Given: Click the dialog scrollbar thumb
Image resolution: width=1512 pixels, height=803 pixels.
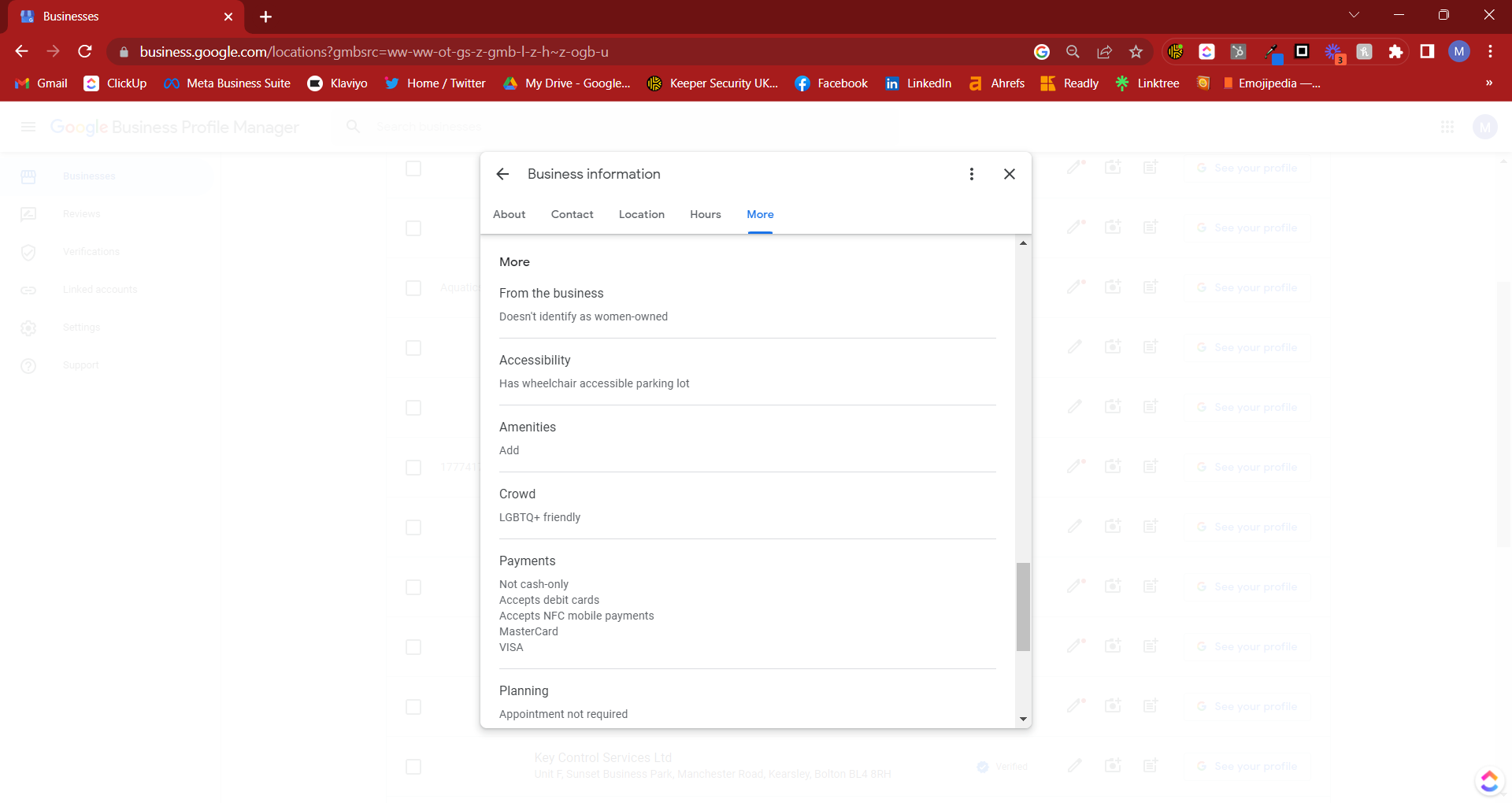Looking at the screenshot, I should coord(1023,606).
